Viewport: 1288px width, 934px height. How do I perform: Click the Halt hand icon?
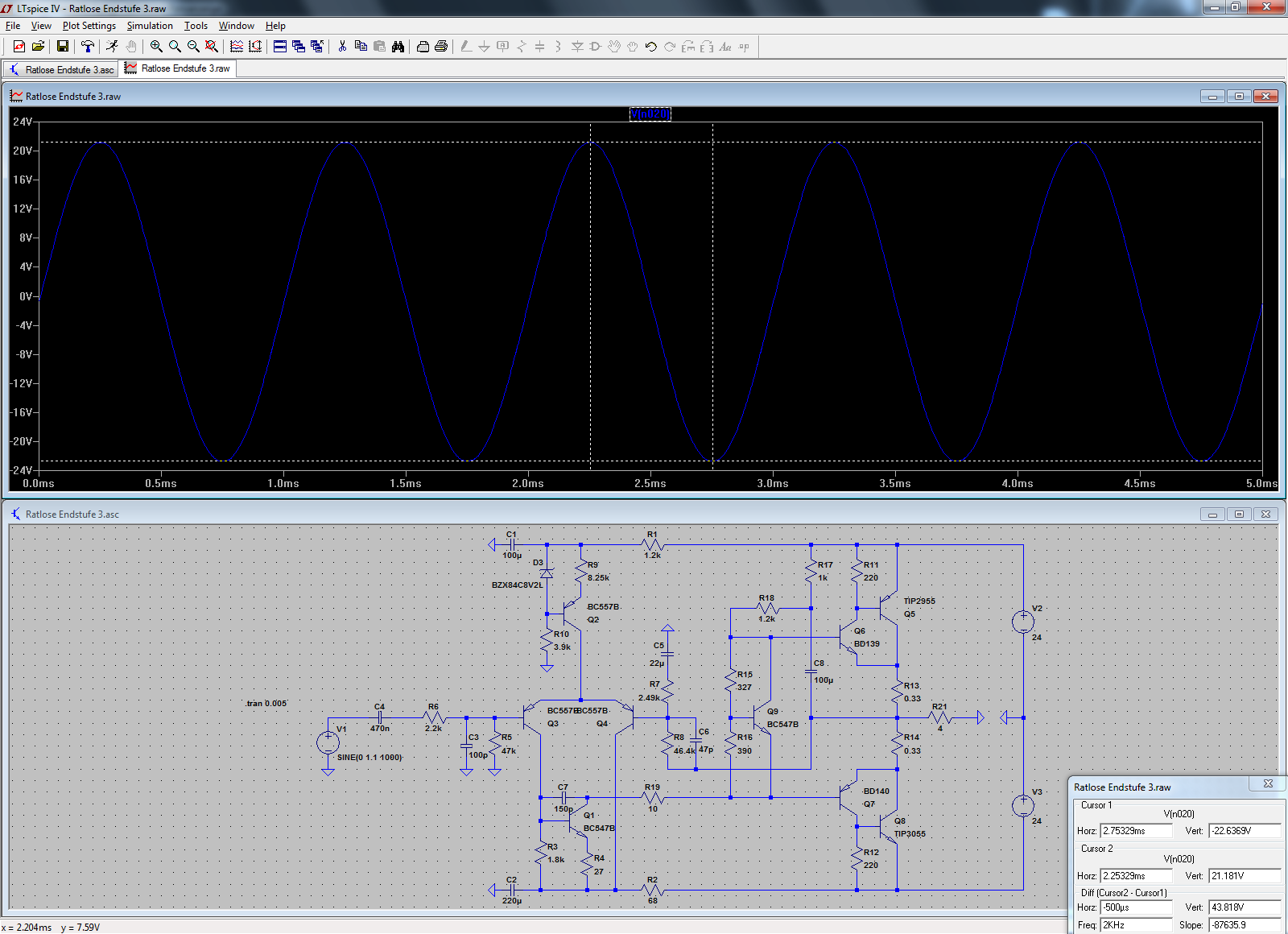coord(131,47)
